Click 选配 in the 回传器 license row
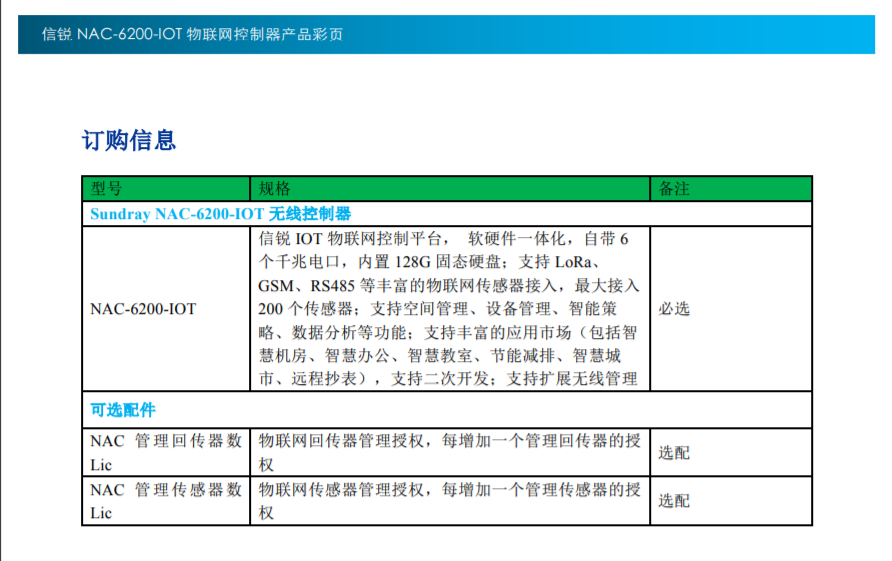The width and height of the screenshot is (892, 561). pyautogui.click(x=674, y=453)
